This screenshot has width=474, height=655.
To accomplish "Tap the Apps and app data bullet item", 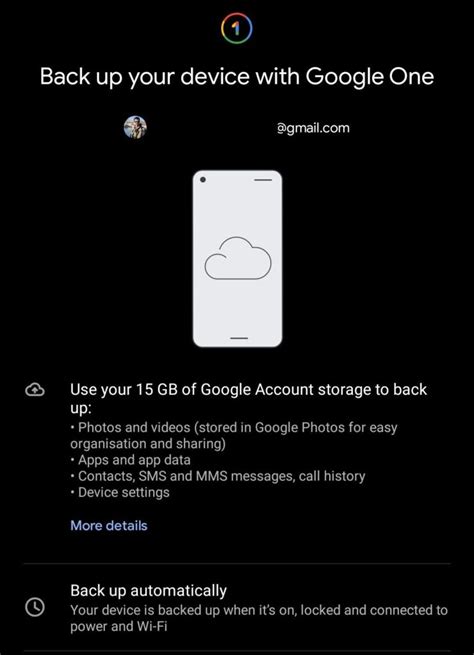I will click(x=130, y=460).
